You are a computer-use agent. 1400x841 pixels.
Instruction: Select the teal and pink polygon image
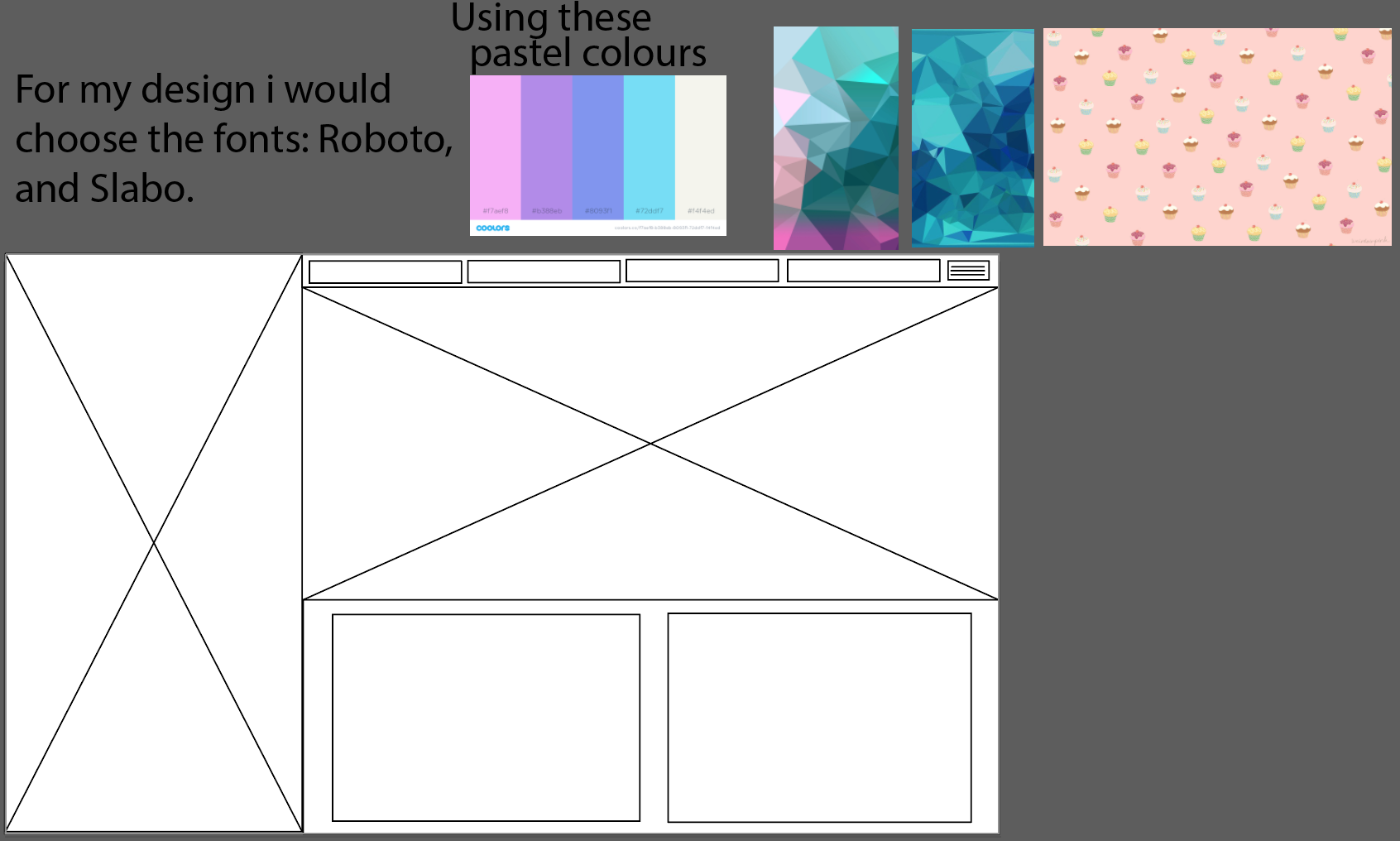click(836, 138)
